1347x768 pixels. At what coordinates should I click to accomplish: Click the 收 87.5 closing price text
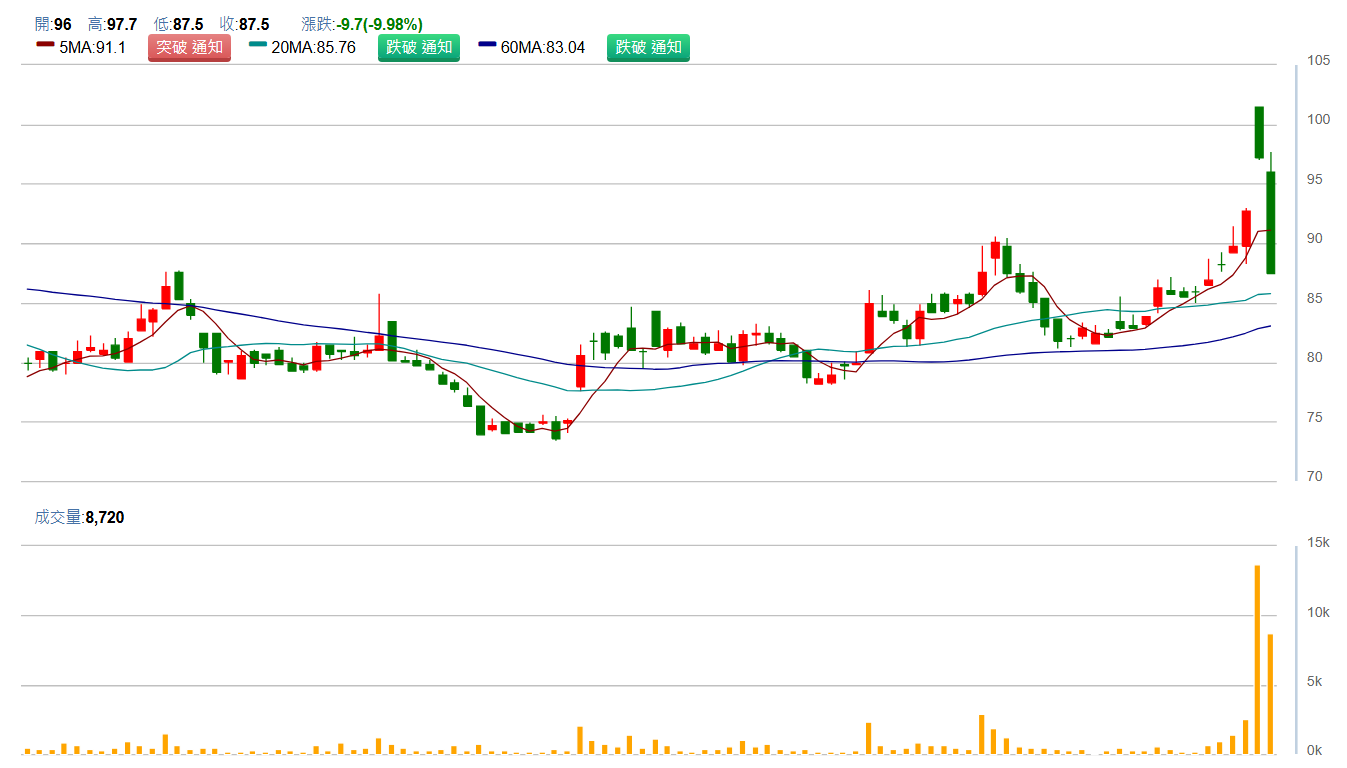point(244,24)
